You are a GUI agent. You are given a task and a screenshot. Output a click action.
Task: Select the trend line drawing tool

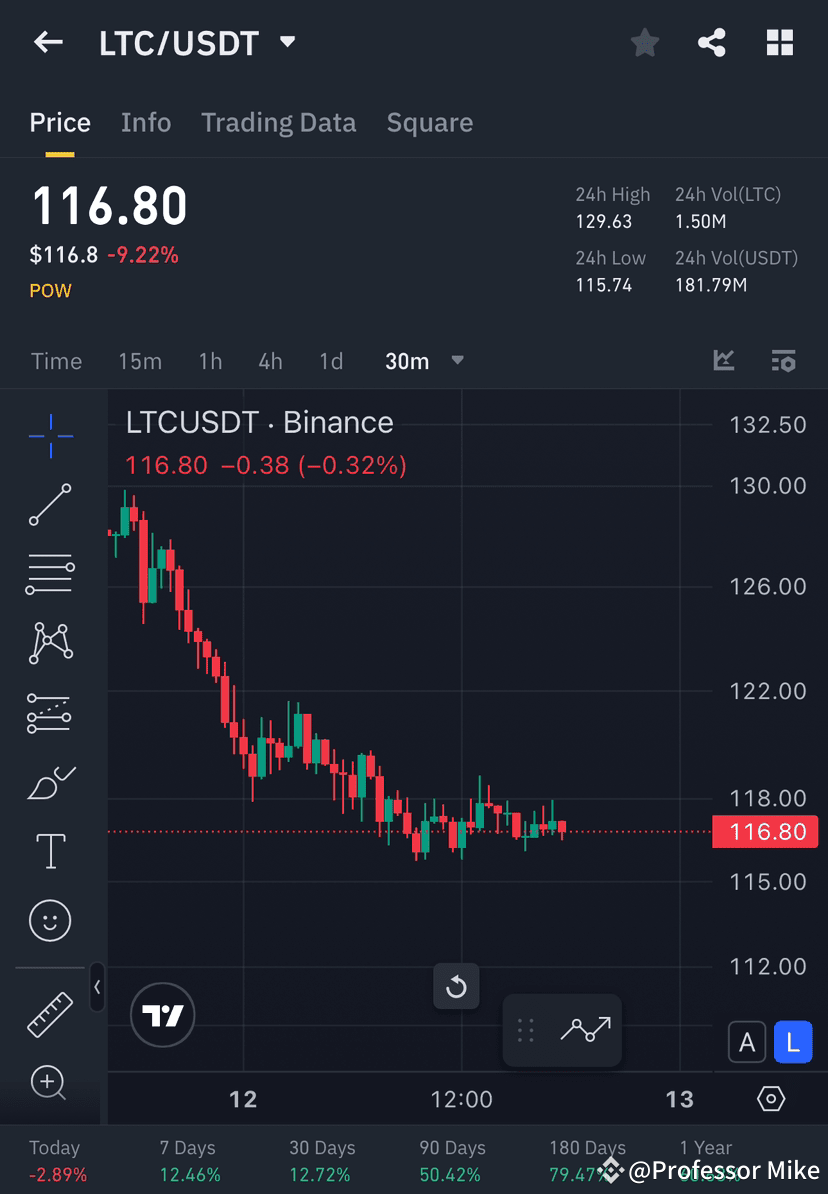click(50, 505)
